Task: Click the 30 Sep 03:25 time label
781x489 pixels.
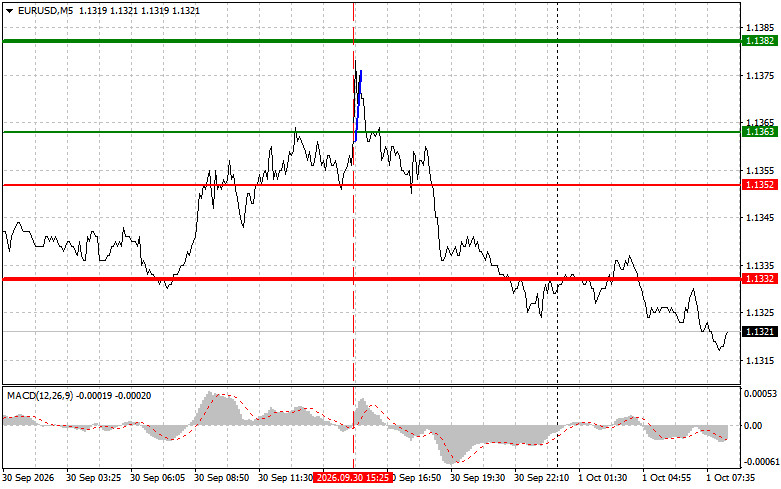Action: coord(93,478)
